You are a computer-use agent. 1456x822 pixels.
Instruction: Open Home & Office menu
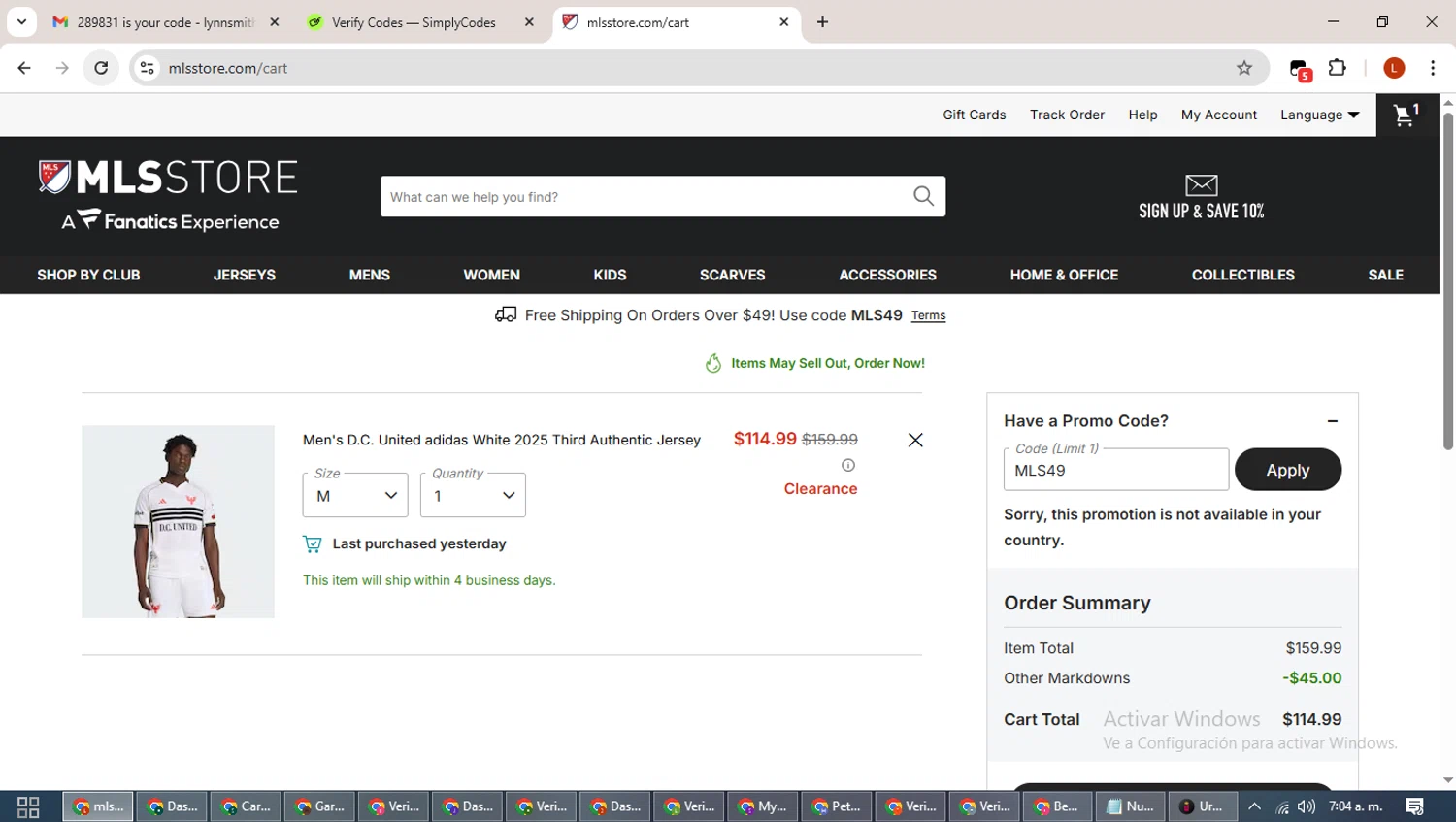1064,275
